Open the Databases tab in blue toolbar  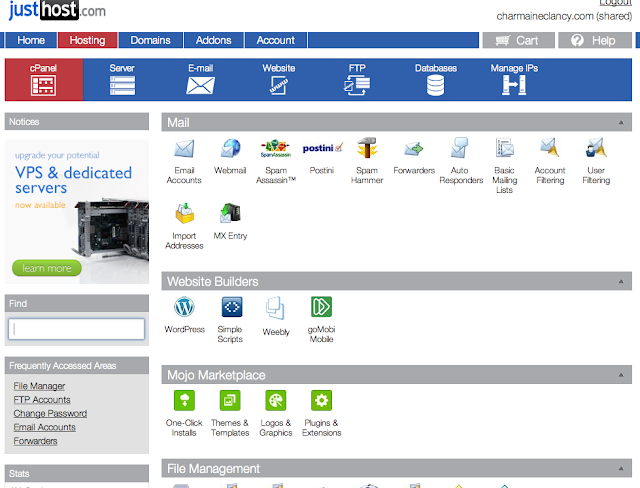[x=436, y=80]
